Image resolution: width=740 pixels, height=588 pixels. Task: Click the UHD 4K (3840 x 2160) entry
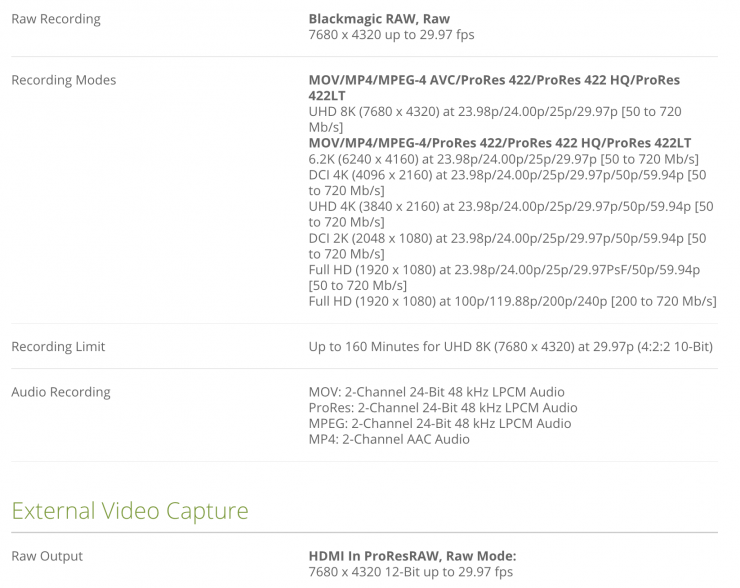coord(510,206)
